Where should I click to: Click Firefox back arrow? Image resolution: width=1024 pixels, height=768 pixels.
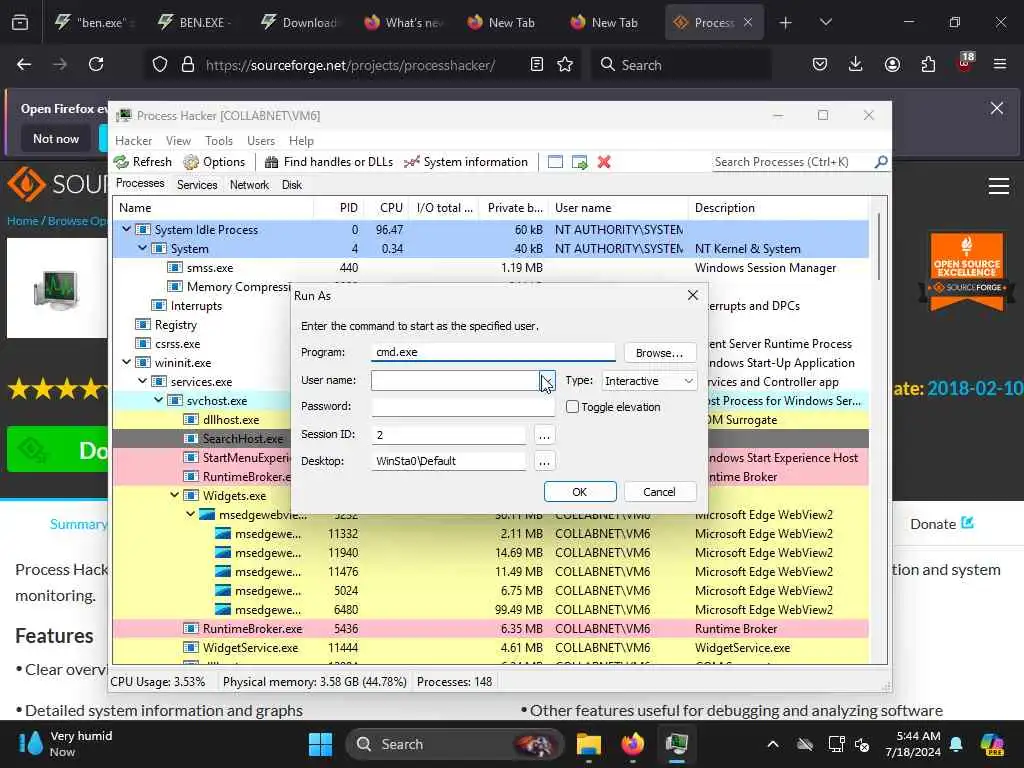click(24, 64)
